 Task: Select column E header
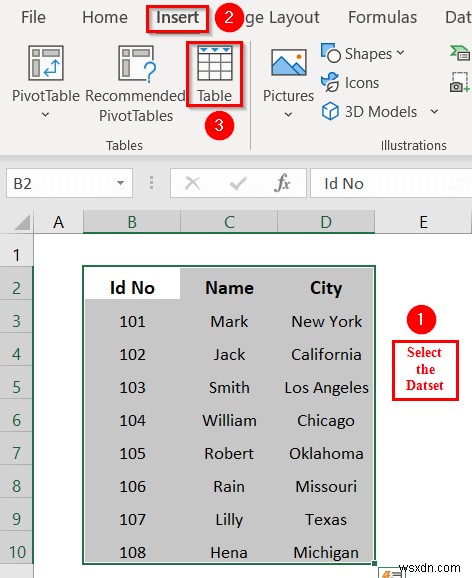[423, 222]
